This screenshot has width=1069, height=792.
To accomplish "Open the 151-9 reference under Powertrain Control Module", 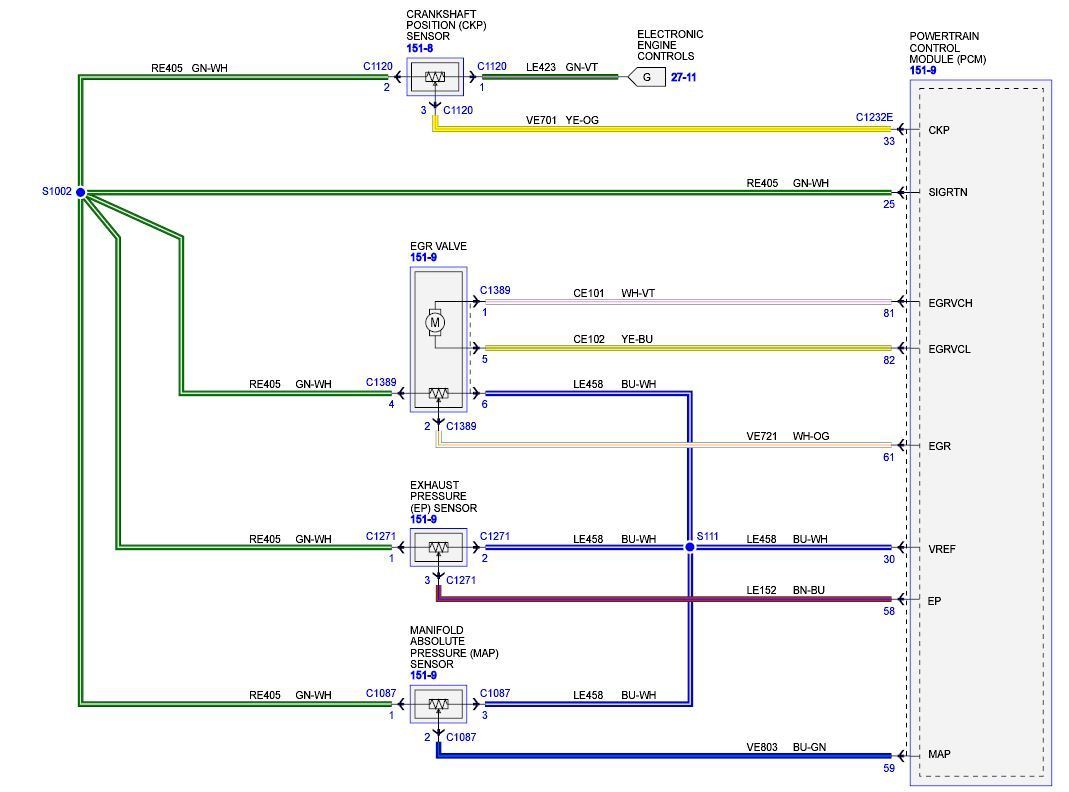I will (922, 71).
